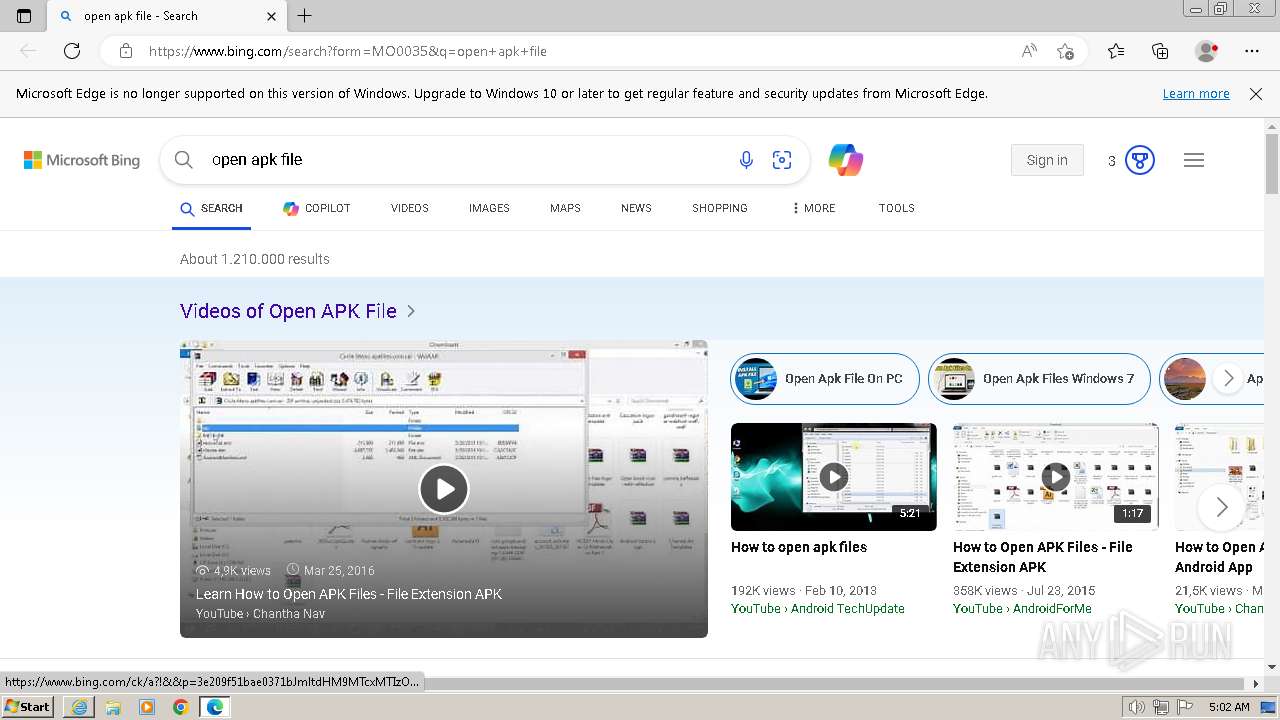This screenshot has width=1280, height=720.
Task: Show more video filter chips arrow
Action: [x=1228, y=378]
